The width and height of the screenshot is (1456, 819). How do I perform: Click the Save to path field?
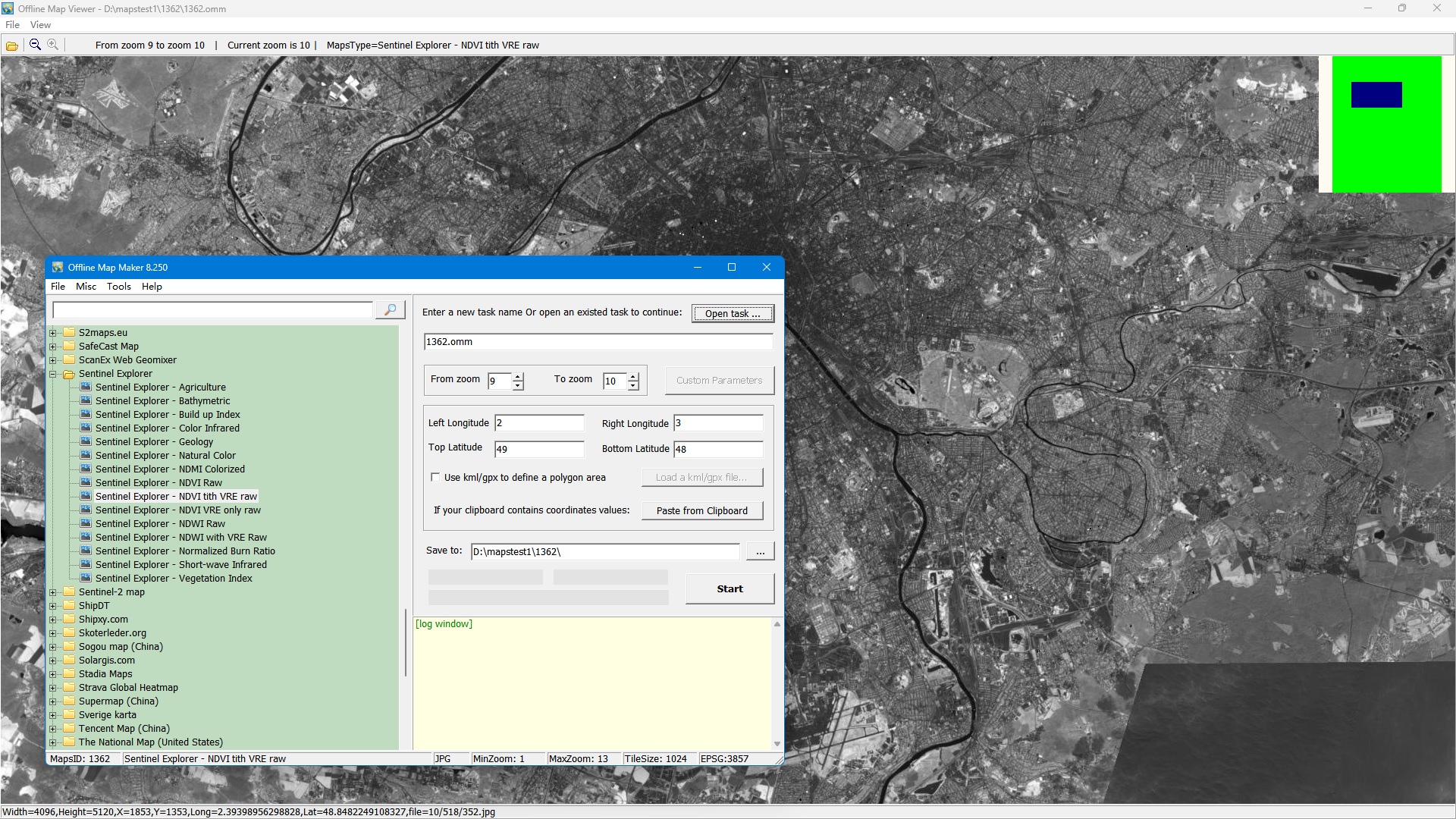click(605, 551)
